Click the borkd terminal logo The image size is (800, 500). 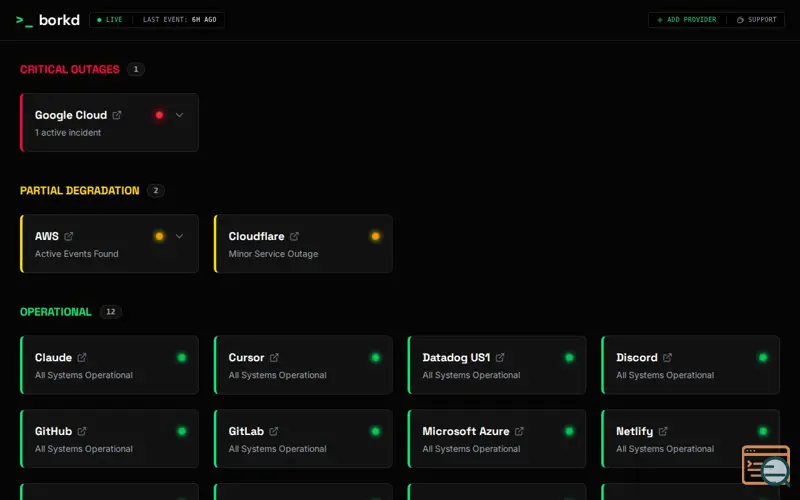click(47, 20)
